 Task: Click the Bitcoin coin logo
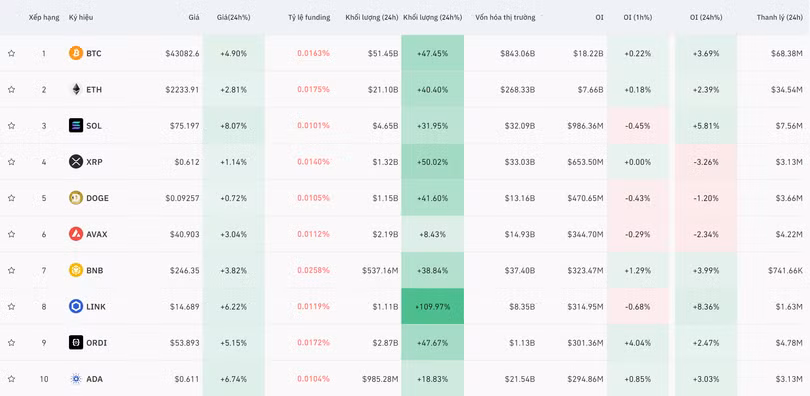pyautogui.click(x=76, y=53)
